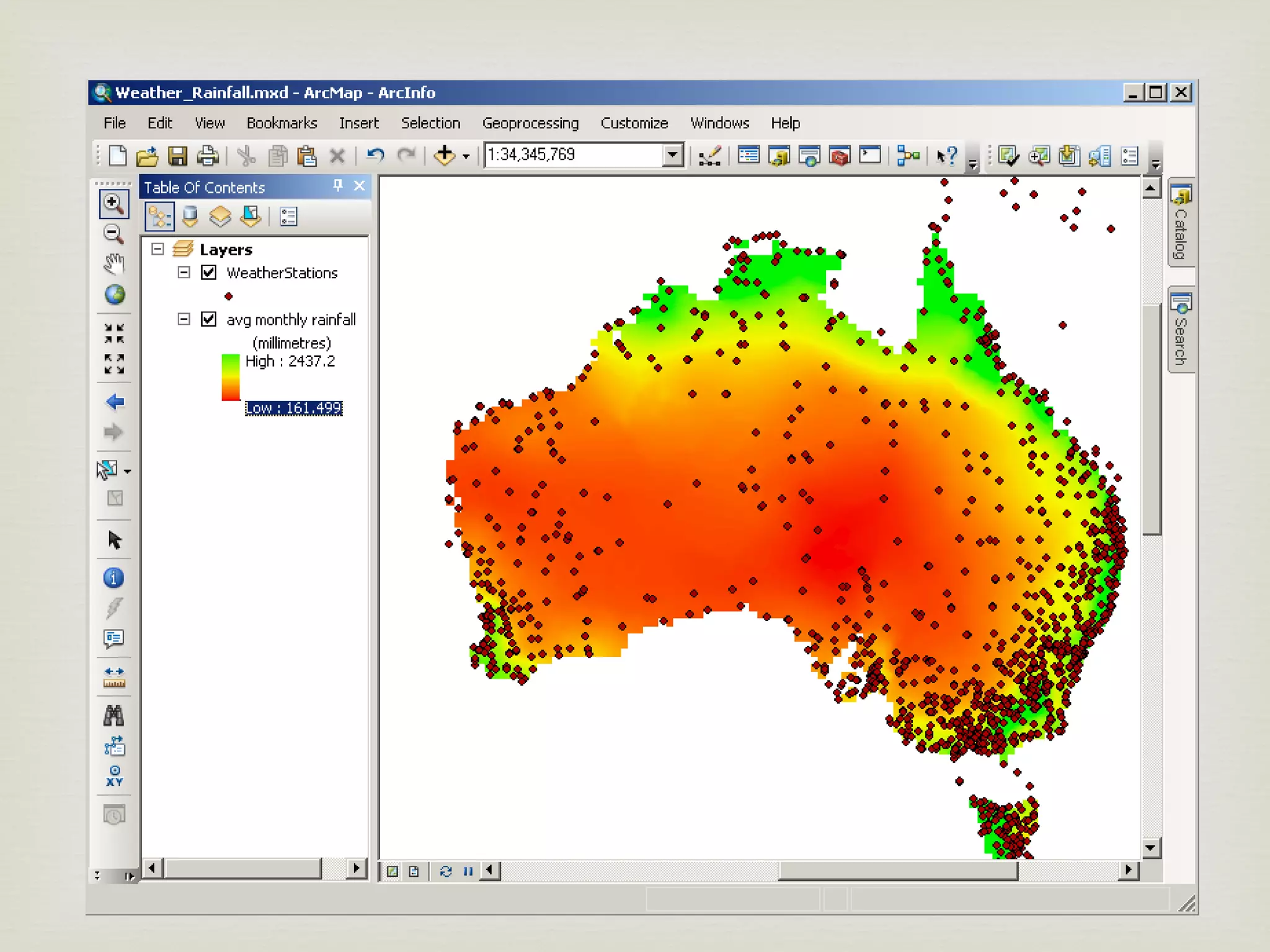Pin the Table Of Contents panel
The height and width of the screenshot is (952, 1270).
pos(338,186)
